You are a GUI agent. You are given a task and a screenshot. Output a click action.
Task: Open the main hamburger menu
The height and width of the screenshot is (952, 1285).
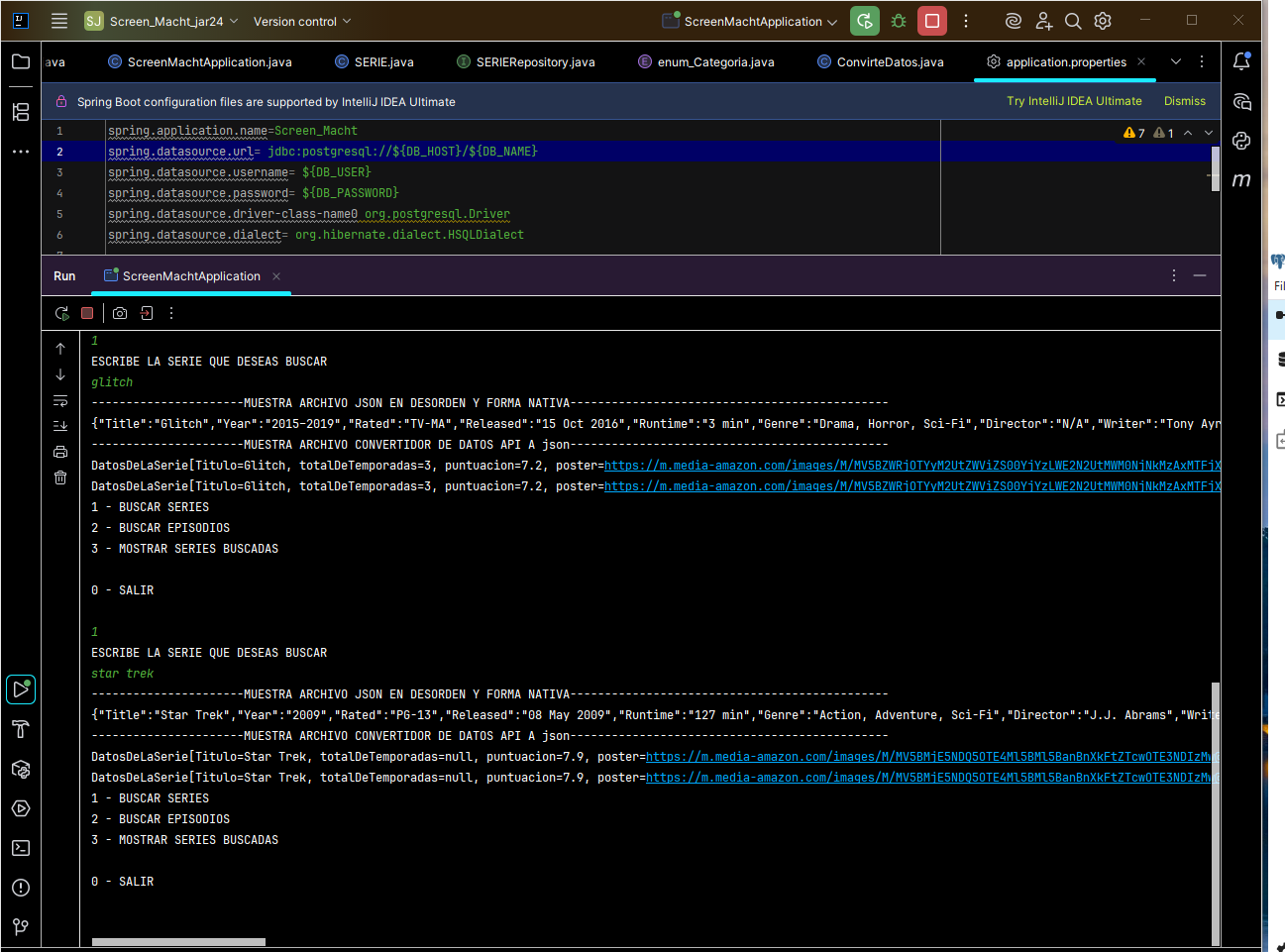pyautogui.click(x=59, y=21)
